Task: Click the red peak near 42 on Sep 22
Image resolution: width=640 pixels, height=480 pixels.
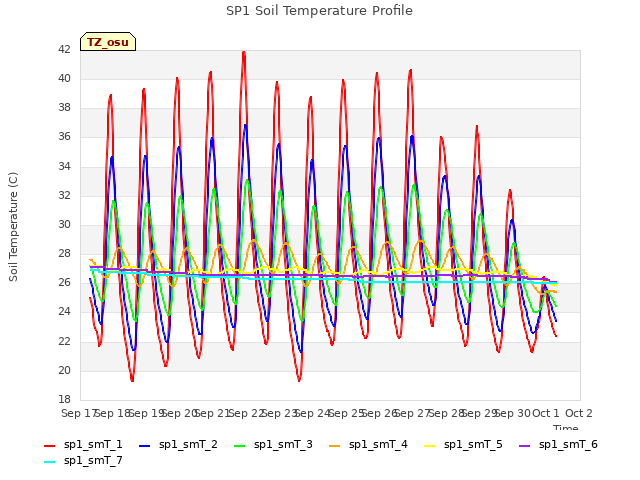Action: pyautogui.click(x=244, y=52)
